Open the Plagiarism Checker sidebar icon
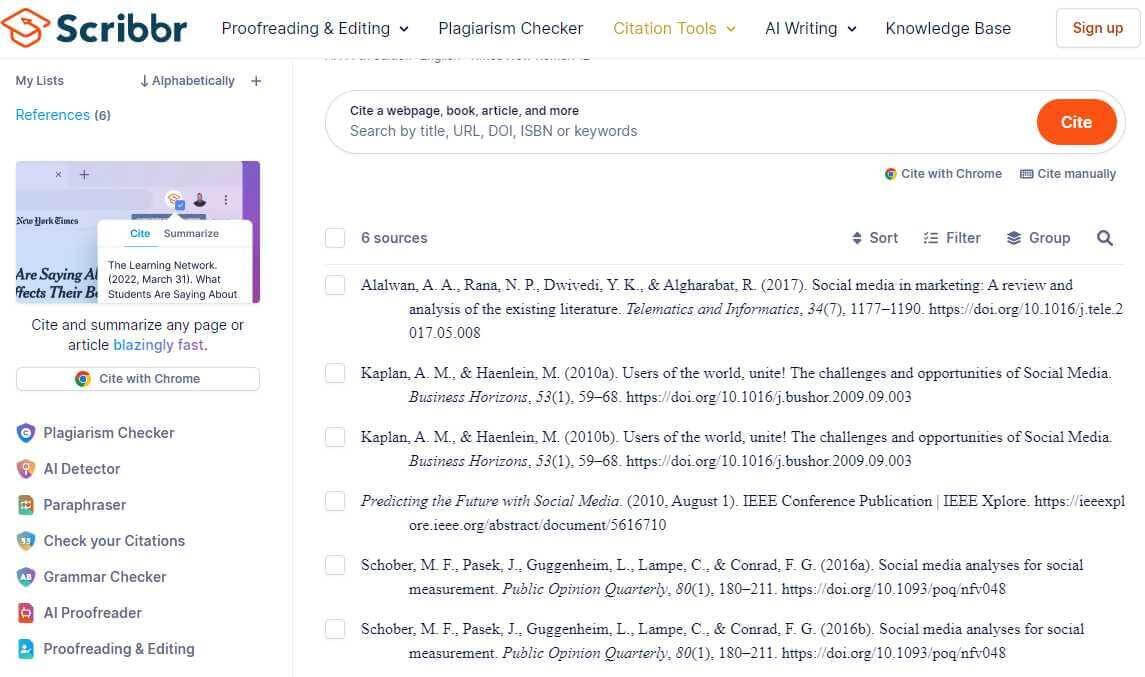This screenshot has width=1145, height=677. [26, 433]
